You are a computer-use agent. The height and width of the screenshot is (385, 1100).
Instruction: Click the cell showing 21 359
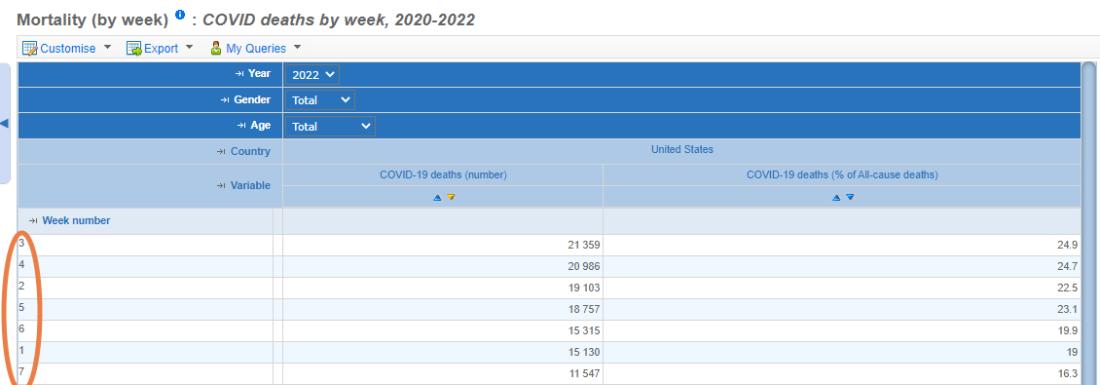coord(443,245)
